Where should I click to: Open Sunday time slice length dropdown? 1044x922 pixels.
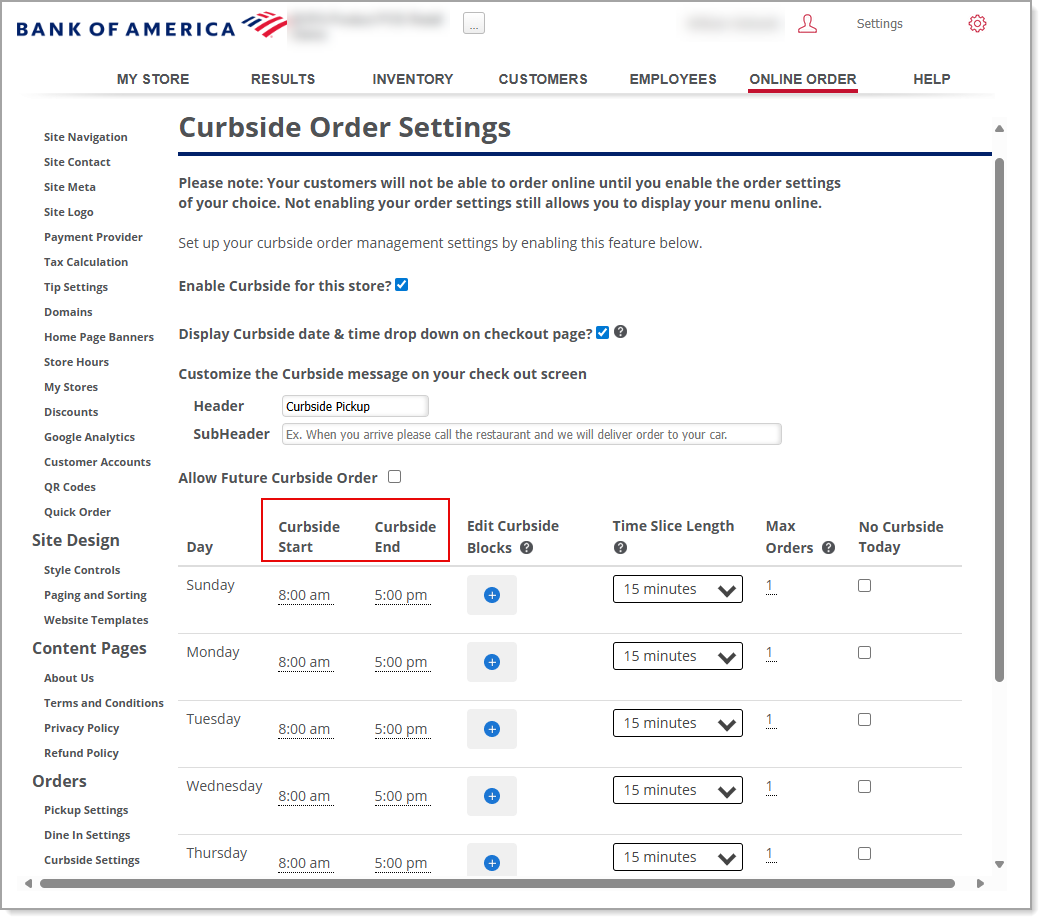(677, 590)
